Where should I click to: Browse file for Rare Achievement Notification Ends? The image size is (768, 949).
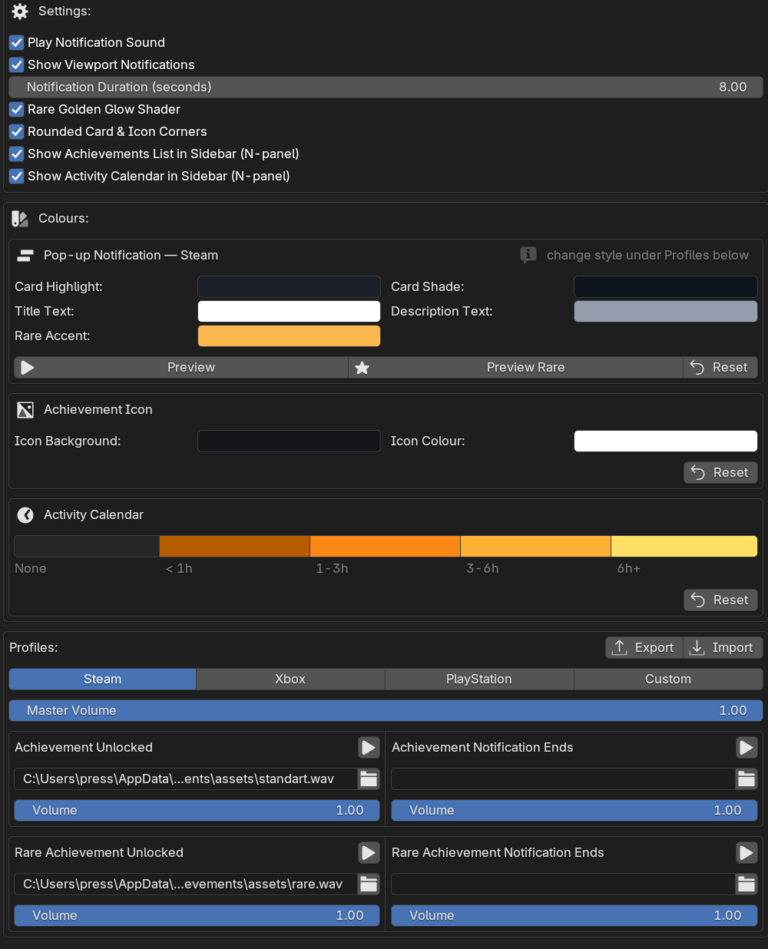pos(746,884)
